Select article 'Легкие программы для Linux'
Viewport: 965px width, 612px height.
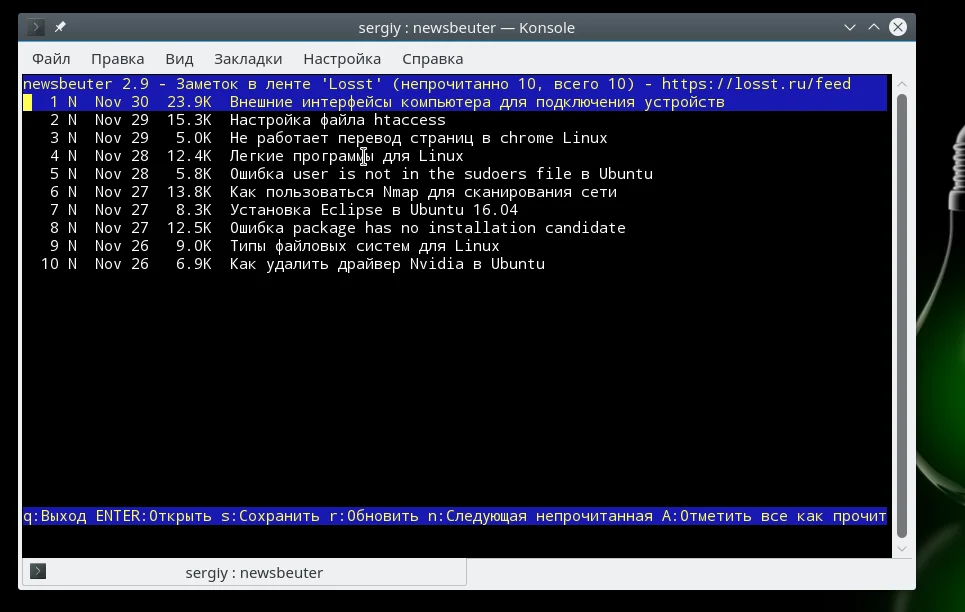(455, 156)
